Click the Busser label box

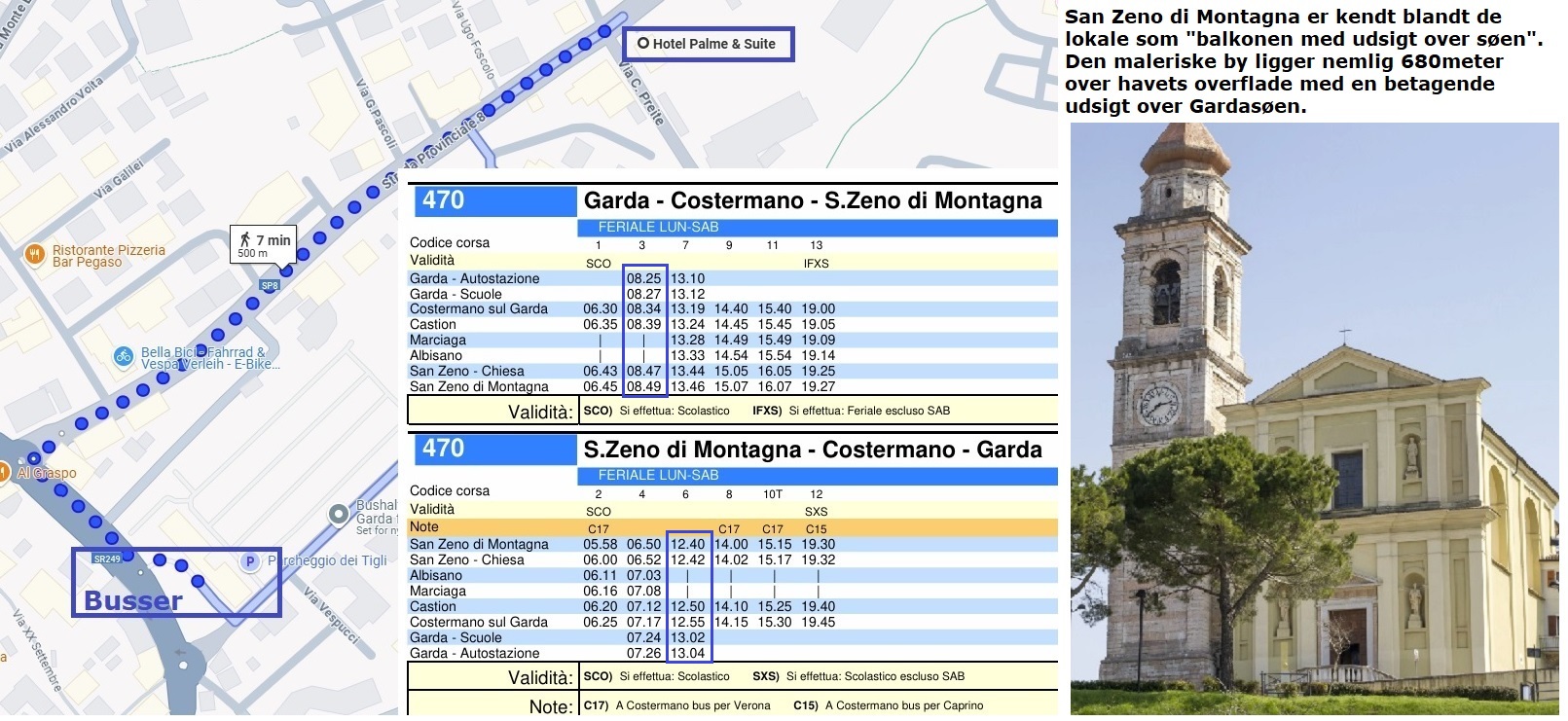(175, 582)
